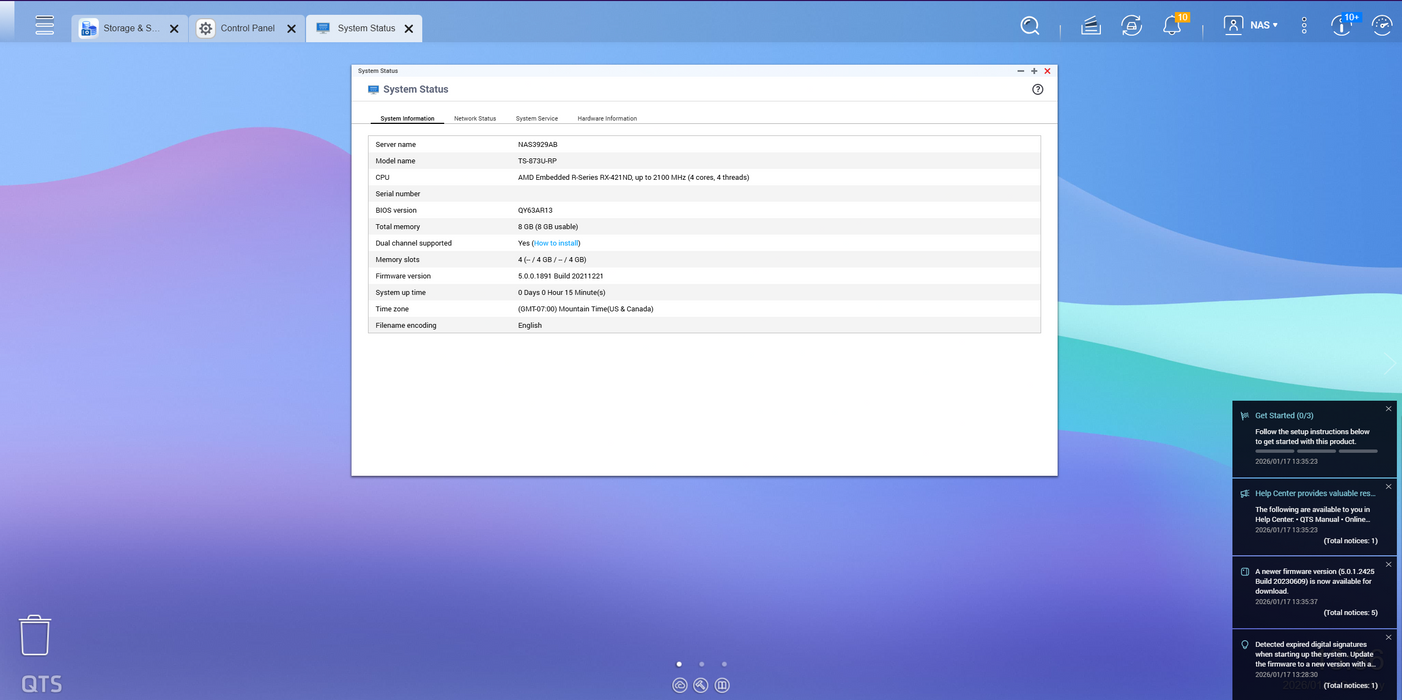Open the Hardware Information tab

(607, 118)
